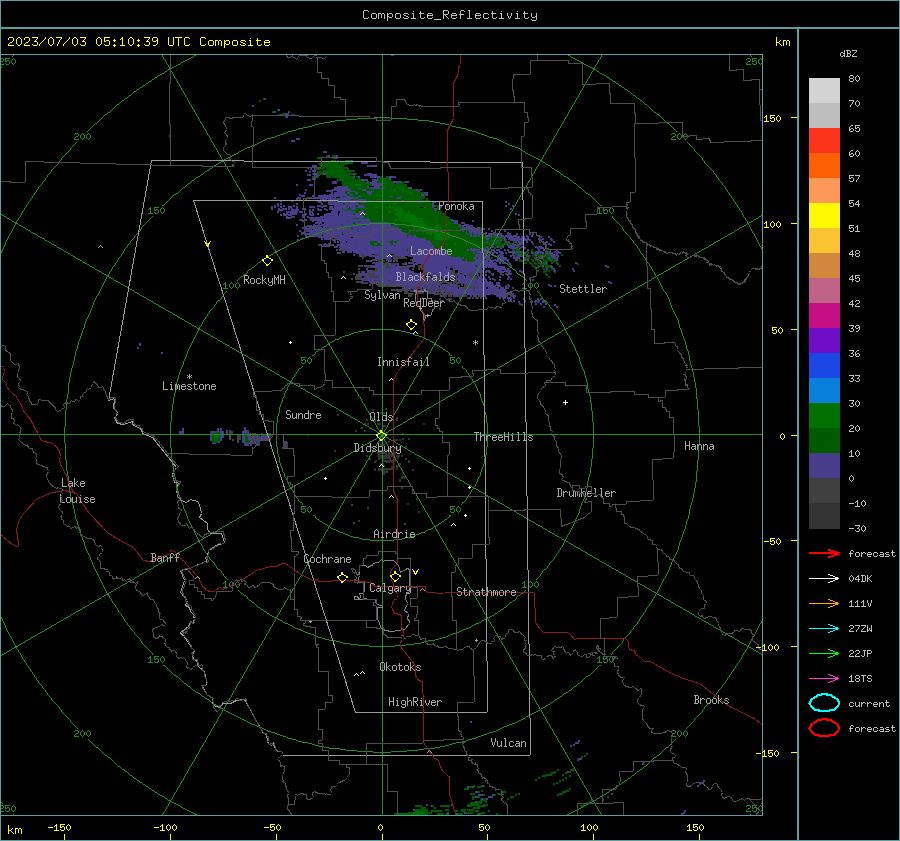Click the Composite_Reflectivity title
This screenshot has height=841, width=900.
pos(450,15)
